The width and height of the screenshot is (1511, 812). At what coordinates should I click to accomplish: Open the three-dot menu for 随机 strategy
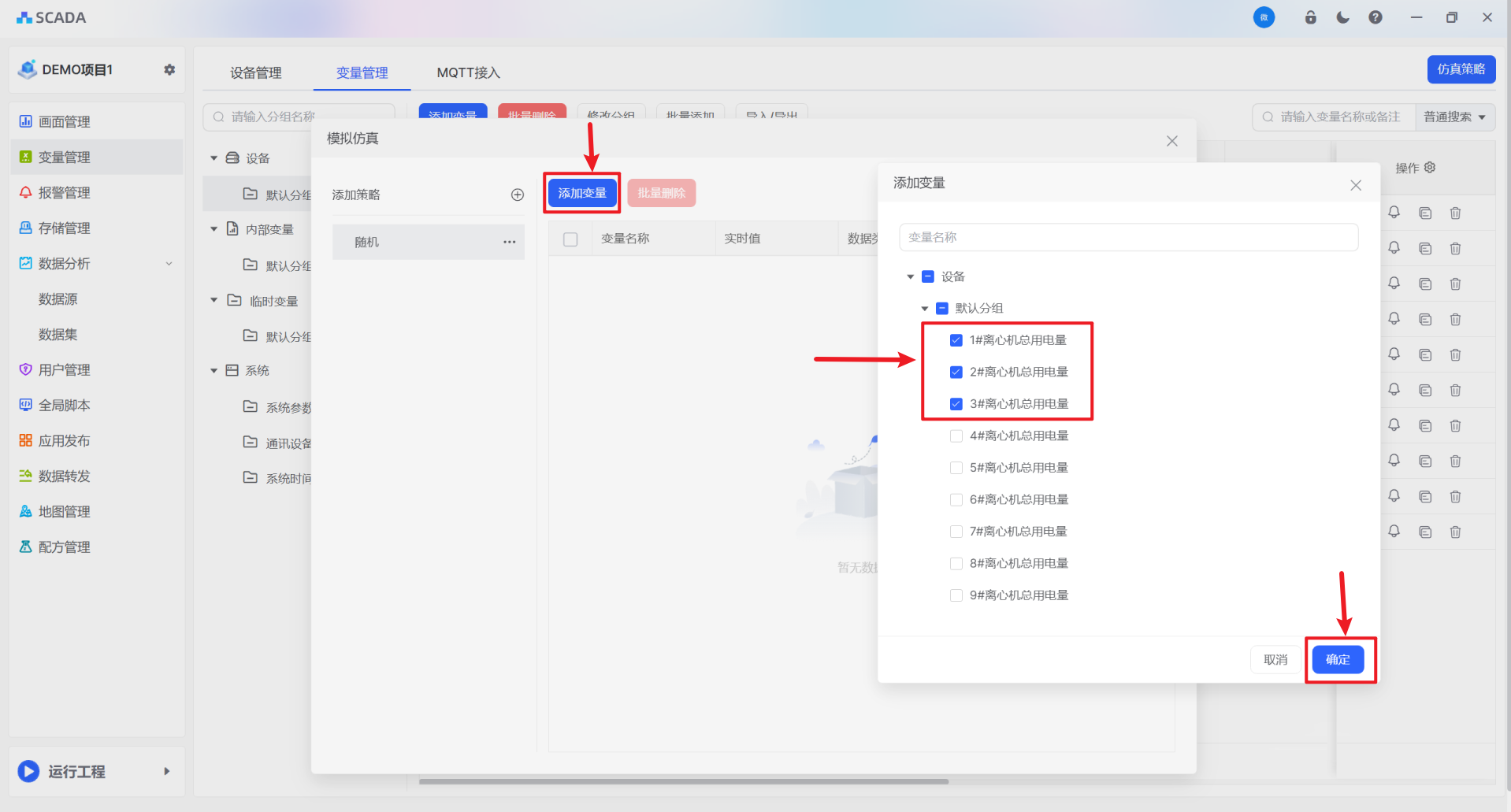tap(510, 242)
